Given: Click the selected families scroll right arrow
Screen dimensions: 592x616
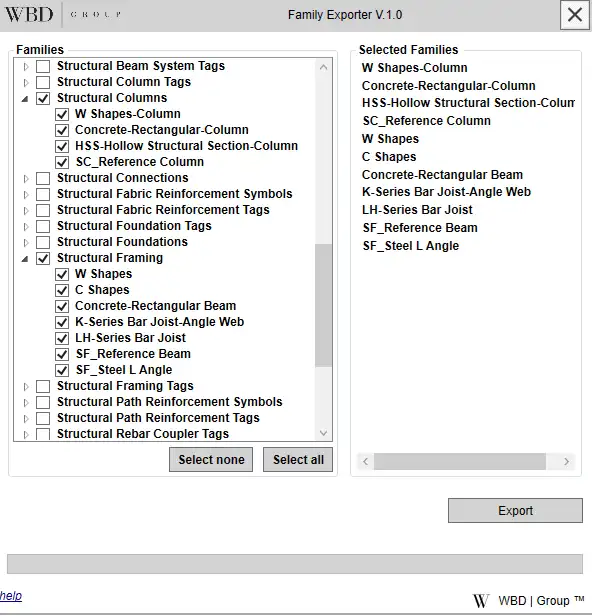Looking at the screenshot, I should pyautogui.click(x=566, y=461).
